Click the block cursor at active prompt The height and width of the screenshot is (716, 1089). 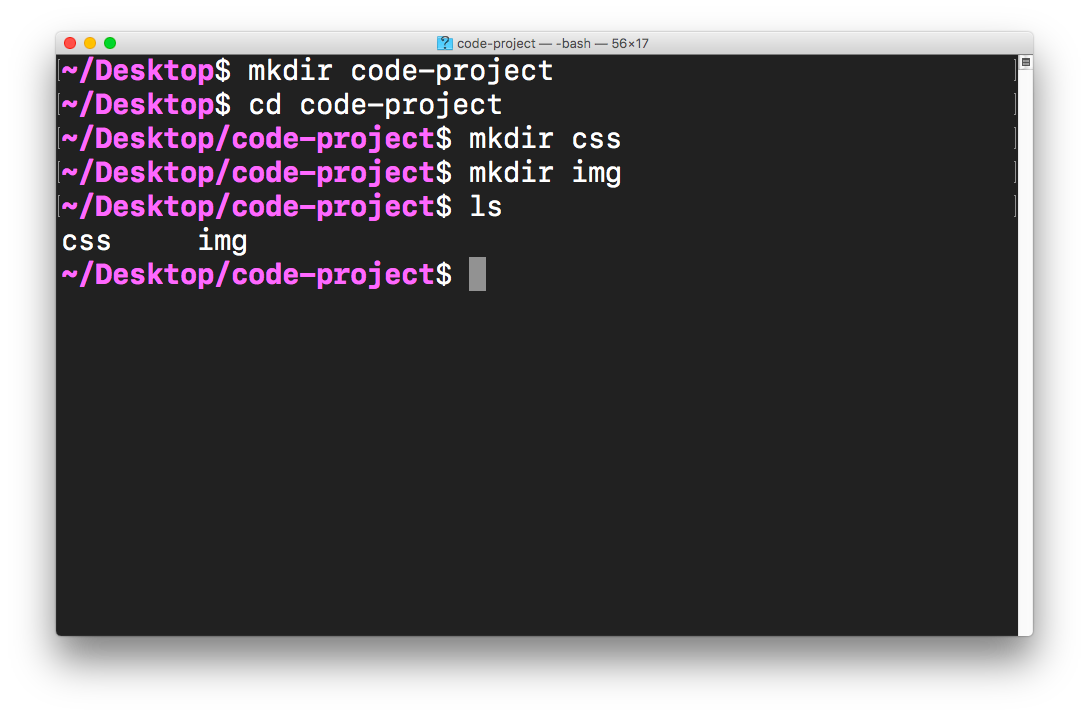click(476, 273)
